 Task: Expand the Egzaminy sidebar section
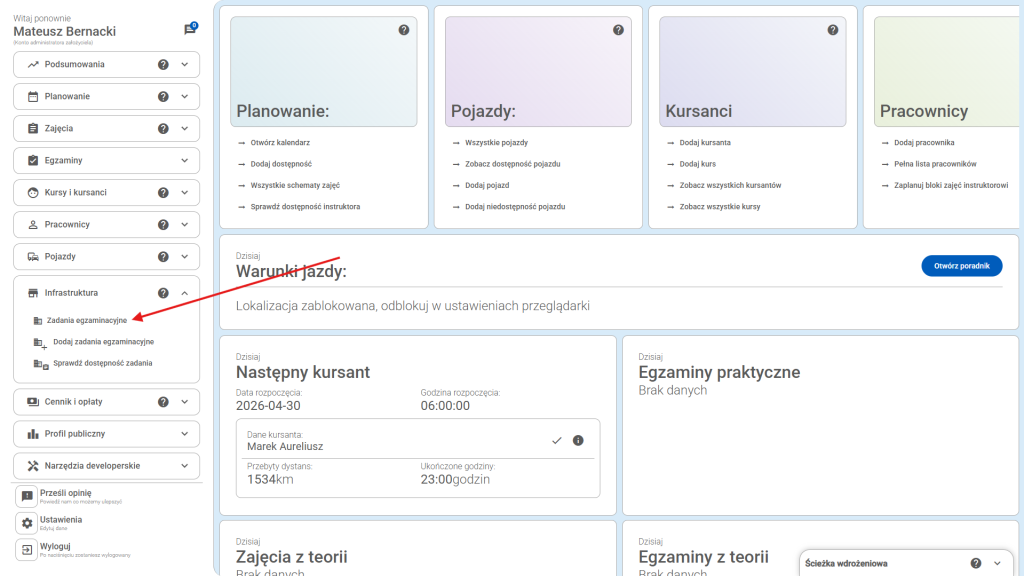(185, 161)
